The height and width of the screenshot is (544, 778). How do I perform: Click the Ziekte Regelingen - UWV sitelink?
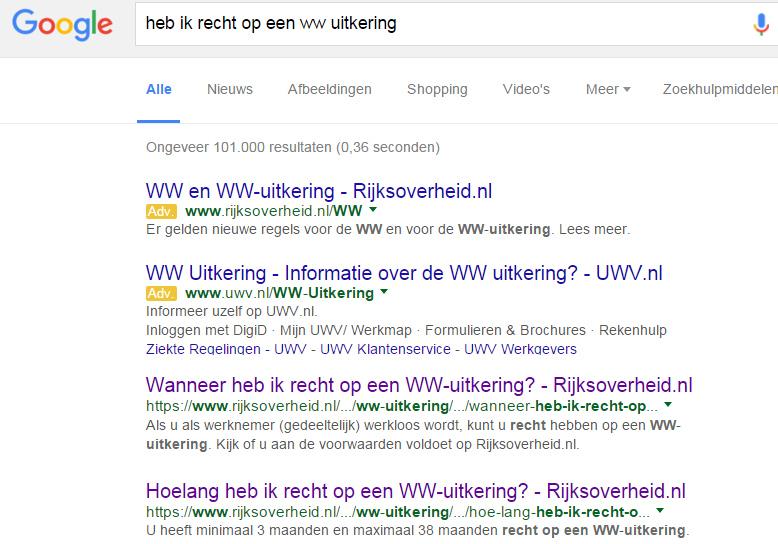(x=226, y=349)
